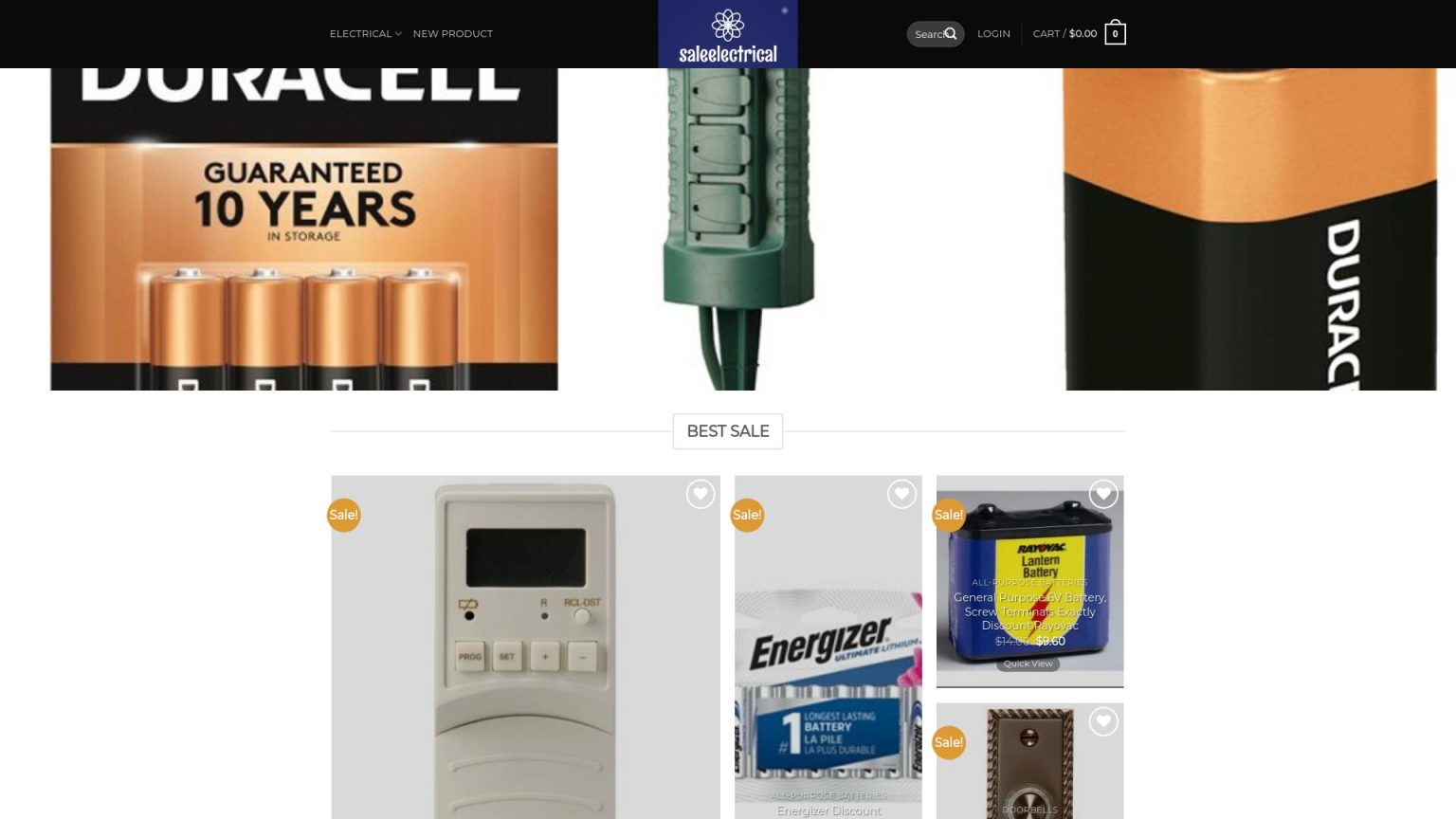Open the Cart / $0.00 dropdown
The height and width of the screenshot is (819, 1456).
pos(1065,34)
